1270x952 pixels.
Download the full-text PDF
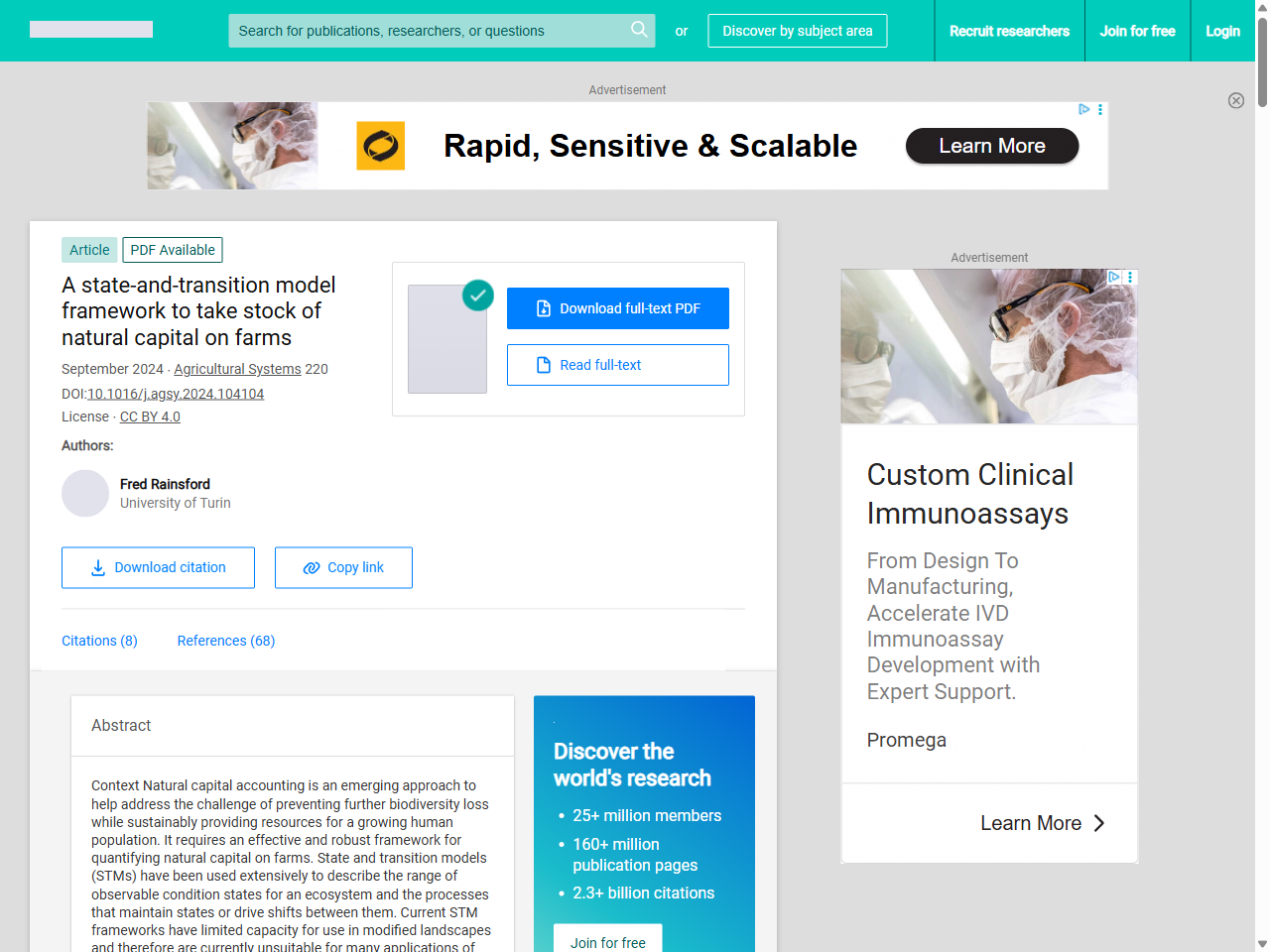tap(618, 308)
